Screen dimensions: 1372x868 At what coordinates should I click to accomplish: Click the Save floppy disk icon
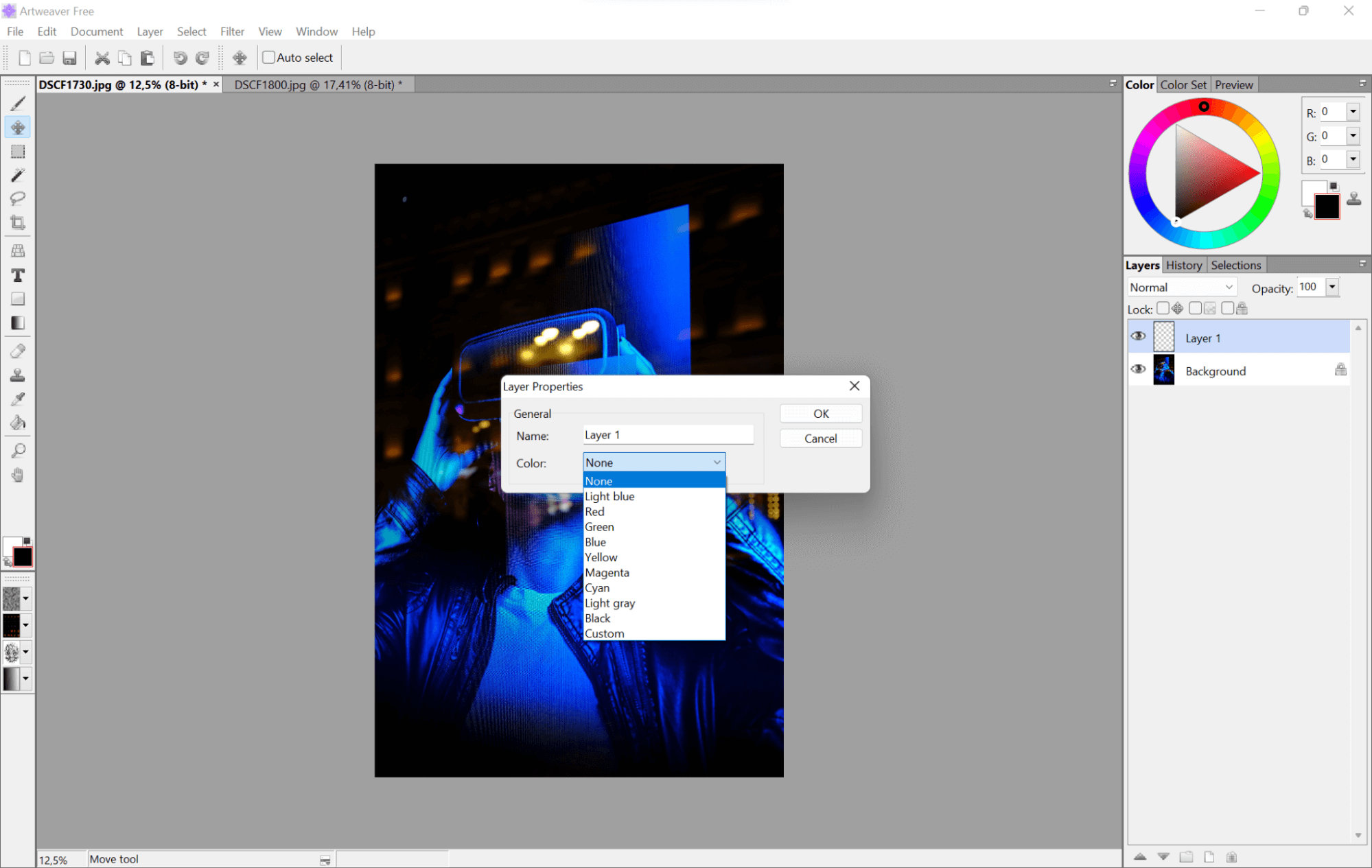click(69, 58)
